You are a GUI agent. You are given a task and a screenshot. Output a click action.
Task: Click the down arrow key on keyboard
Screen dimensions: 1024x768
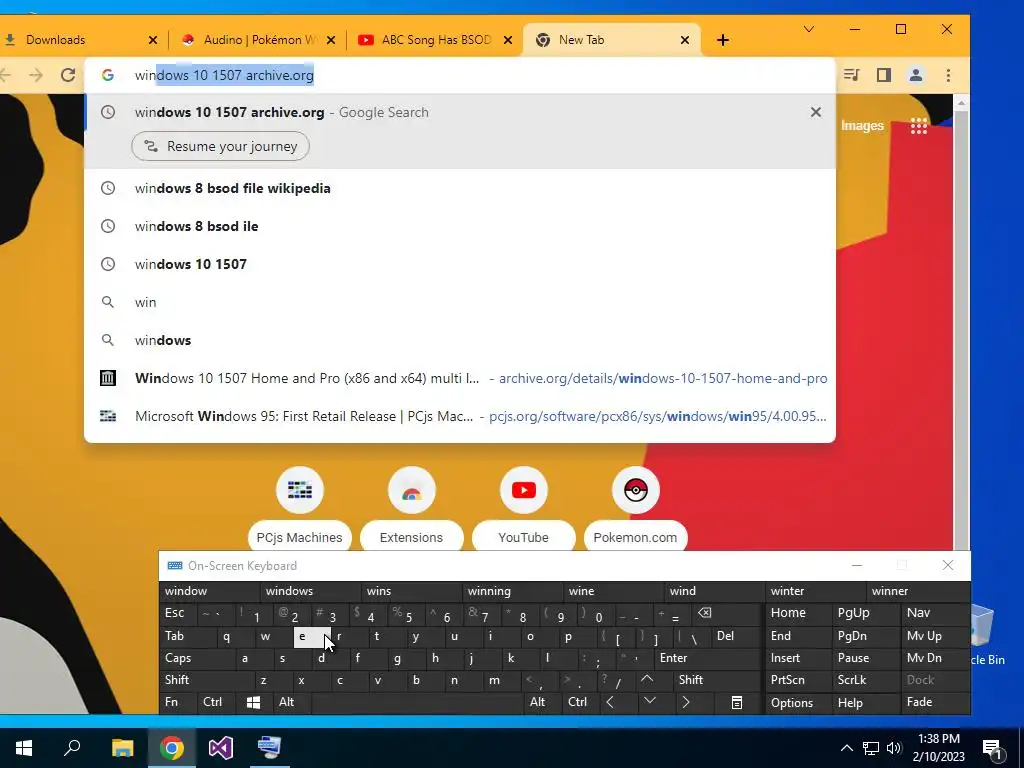650,701
